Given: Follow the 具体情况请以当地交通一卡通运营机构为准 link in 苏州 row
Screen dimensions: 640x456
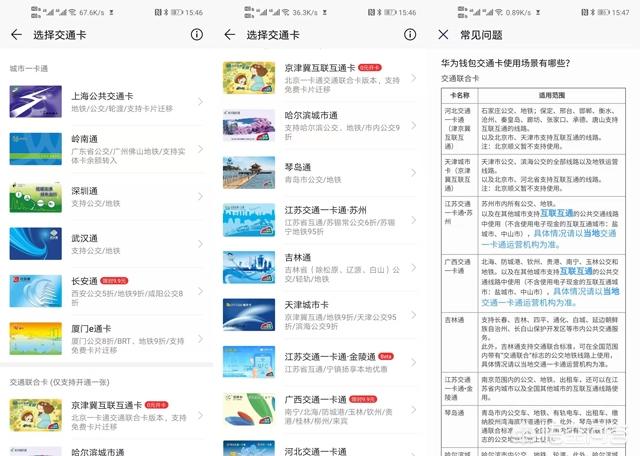Looking at the screenshot, I should (x=549, y=239).
